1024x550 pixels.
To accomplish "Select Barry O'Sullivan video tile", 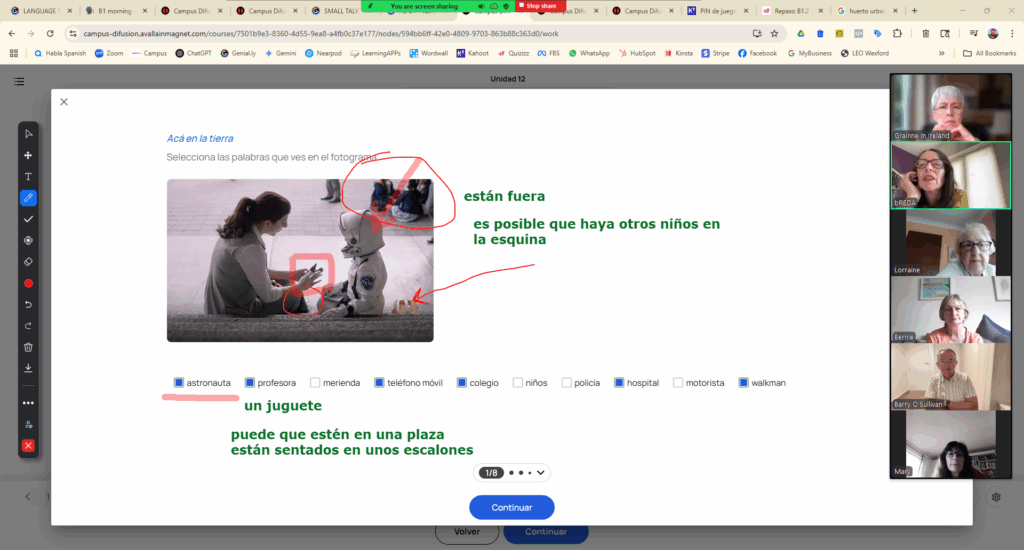I will point(951,377).
